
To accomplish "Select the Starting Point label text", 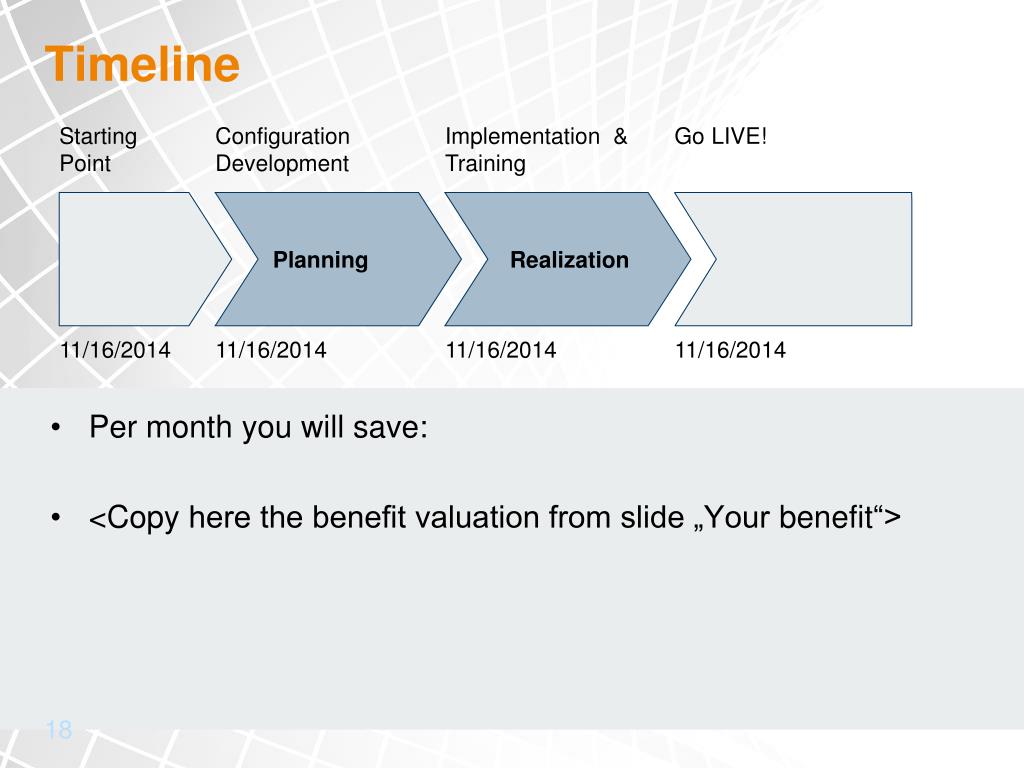I will coord(98,150).
